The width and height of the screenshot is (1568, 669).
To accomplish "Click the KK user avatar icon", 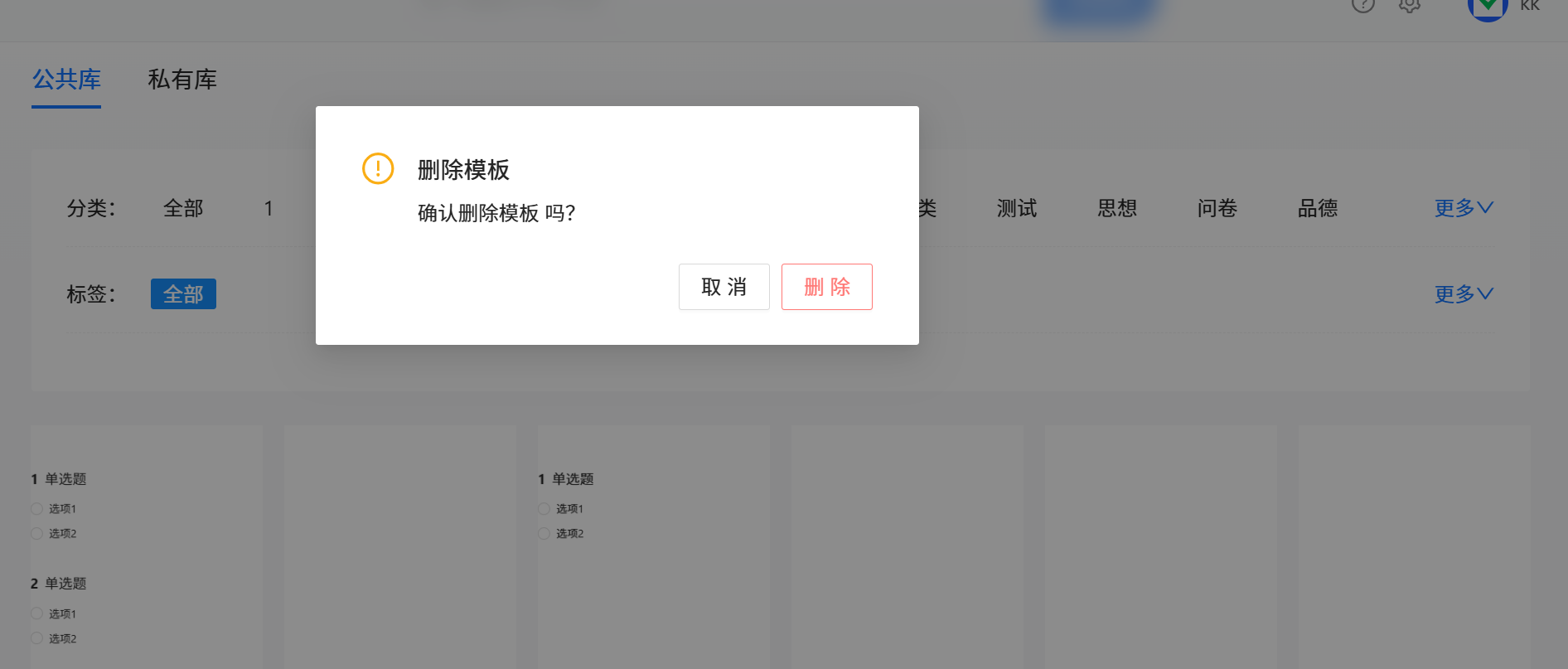I will click(1487, 7).
